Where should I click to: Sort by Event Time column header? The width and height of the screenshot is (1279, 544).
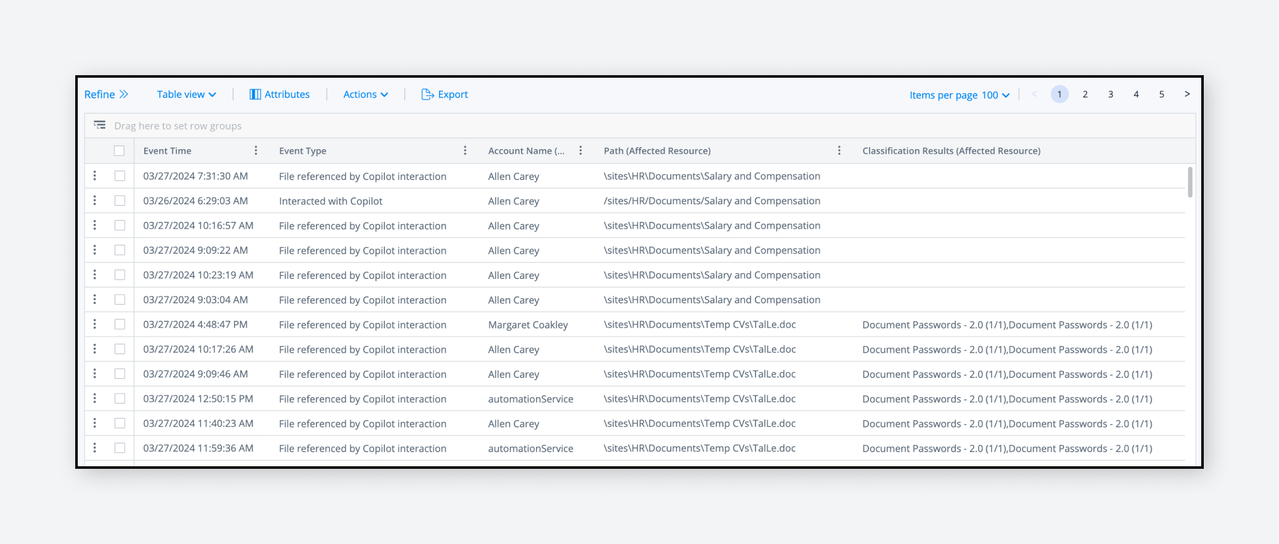[x=167, y=151]
